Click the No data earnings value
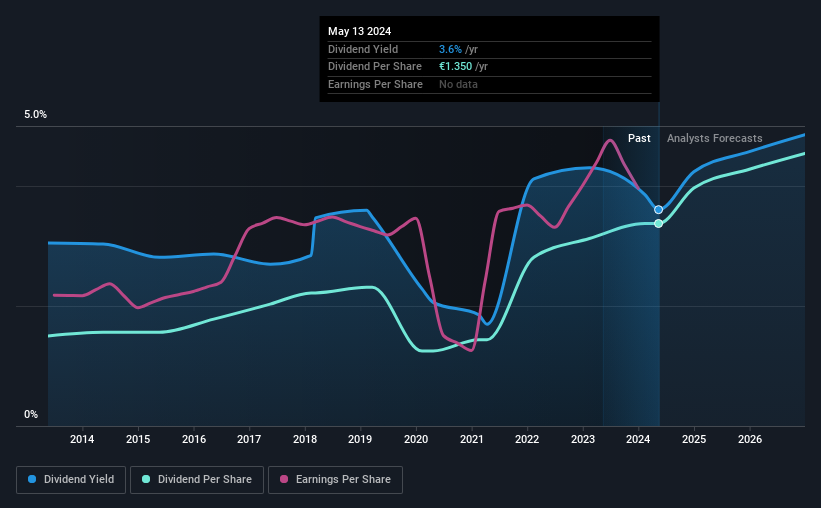 point(458,84)
